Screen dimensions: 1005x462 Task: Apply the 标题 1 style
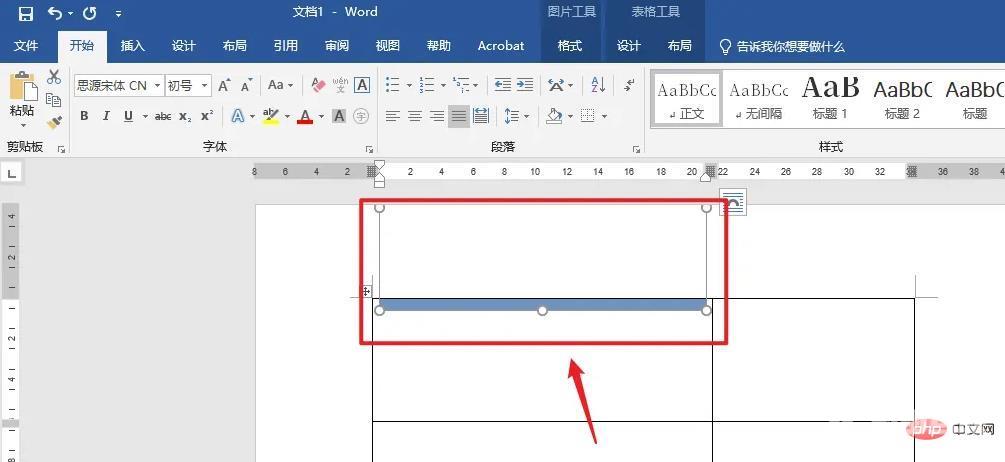tap(830, 100)
